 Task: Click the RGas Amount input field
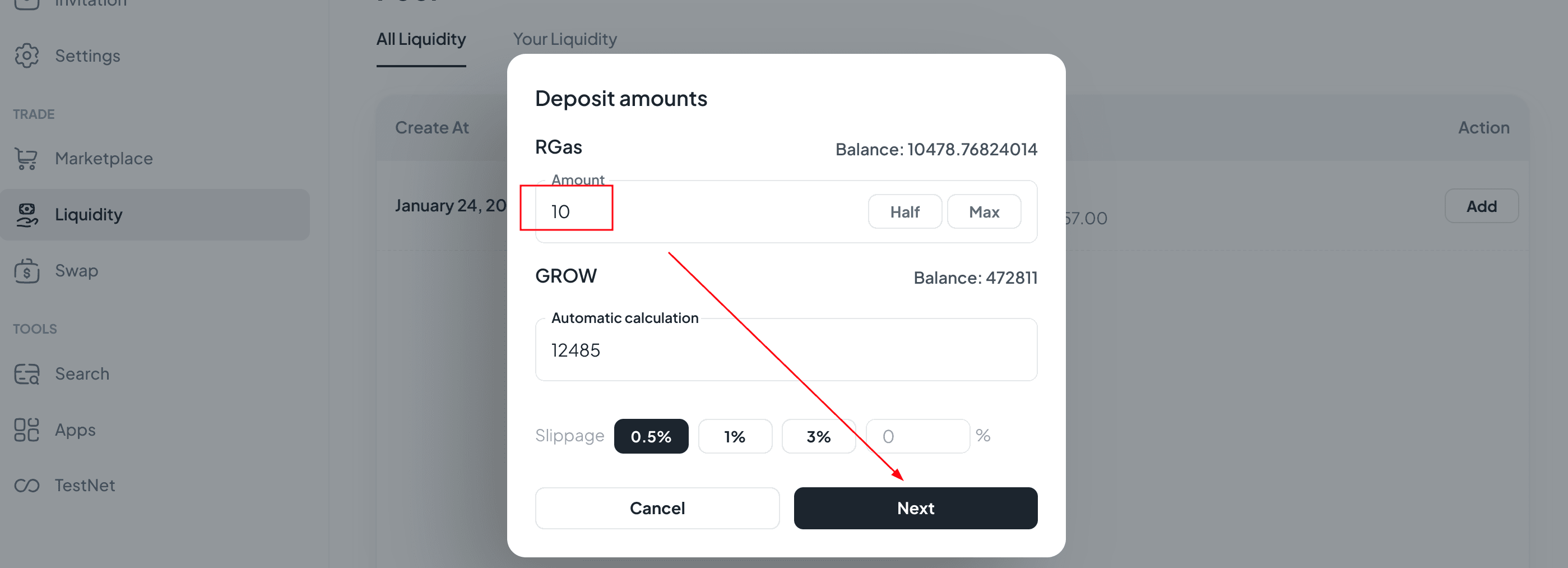(700, 212)
